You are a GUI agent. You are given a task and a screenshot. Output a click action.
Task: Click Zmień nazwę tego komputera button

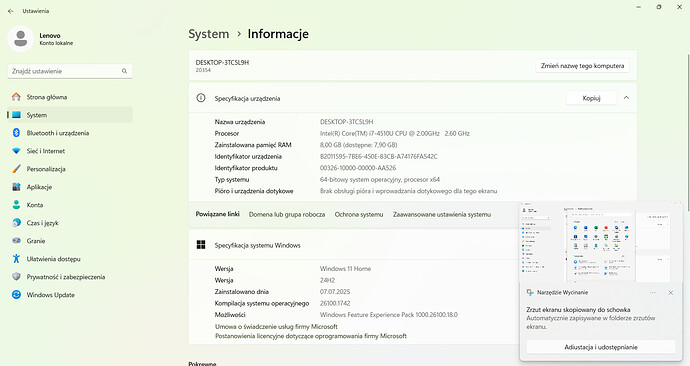[582, 66]
